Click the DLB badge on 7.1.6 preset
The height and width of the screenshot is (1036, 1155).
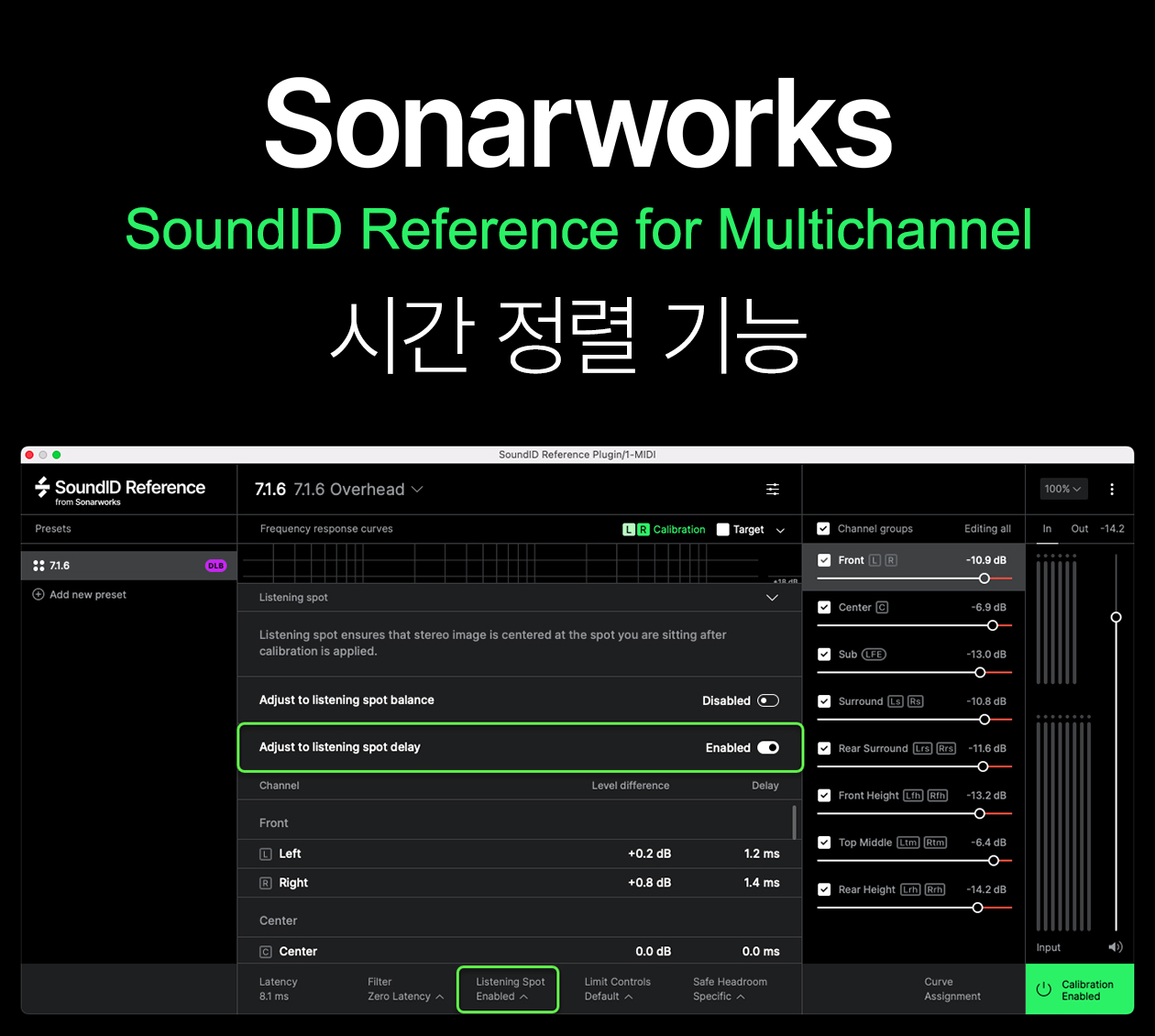click(215, 566)
